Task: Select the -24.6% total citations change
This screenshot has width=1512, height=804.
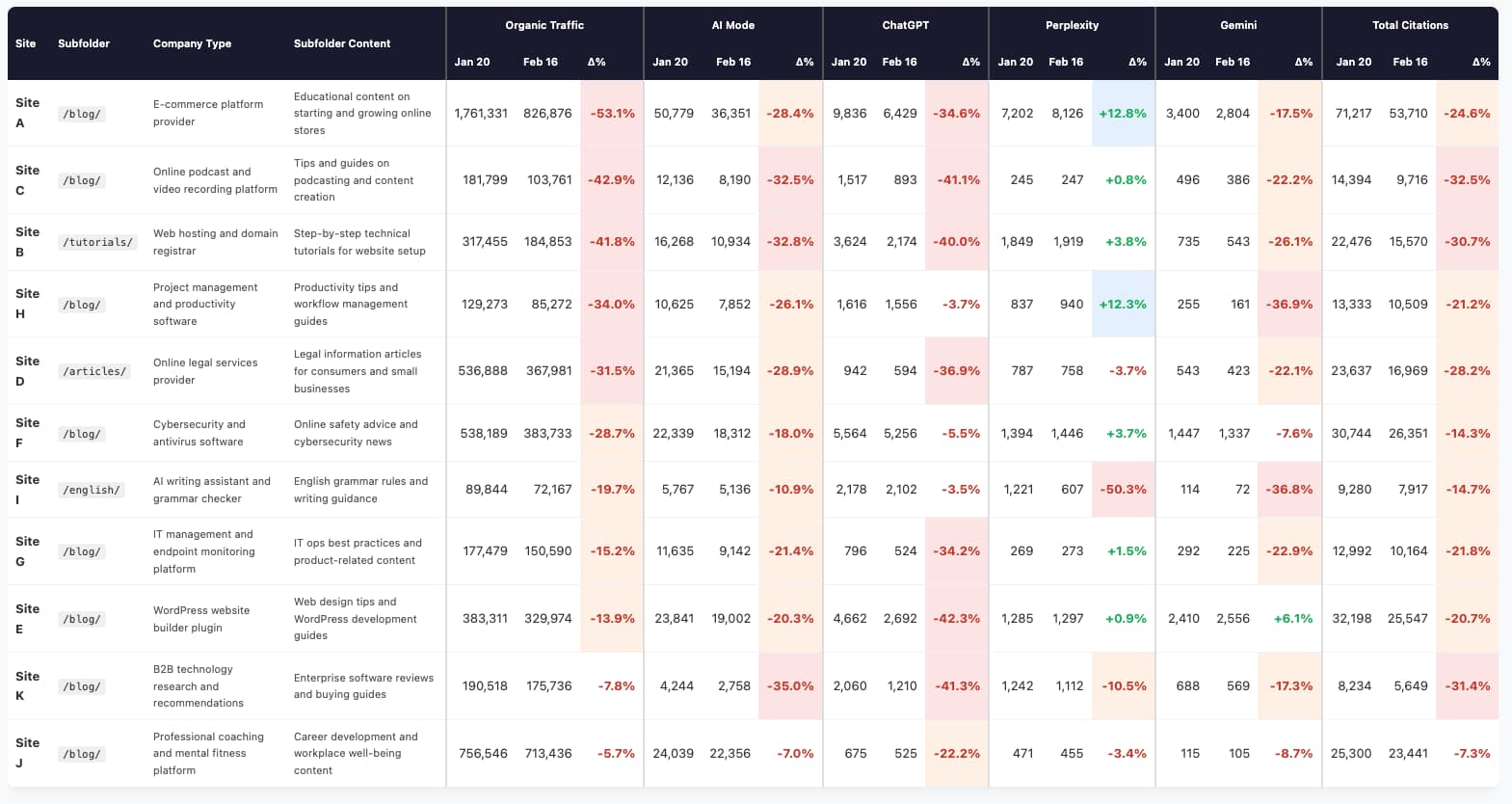Action: [1467, 113]
